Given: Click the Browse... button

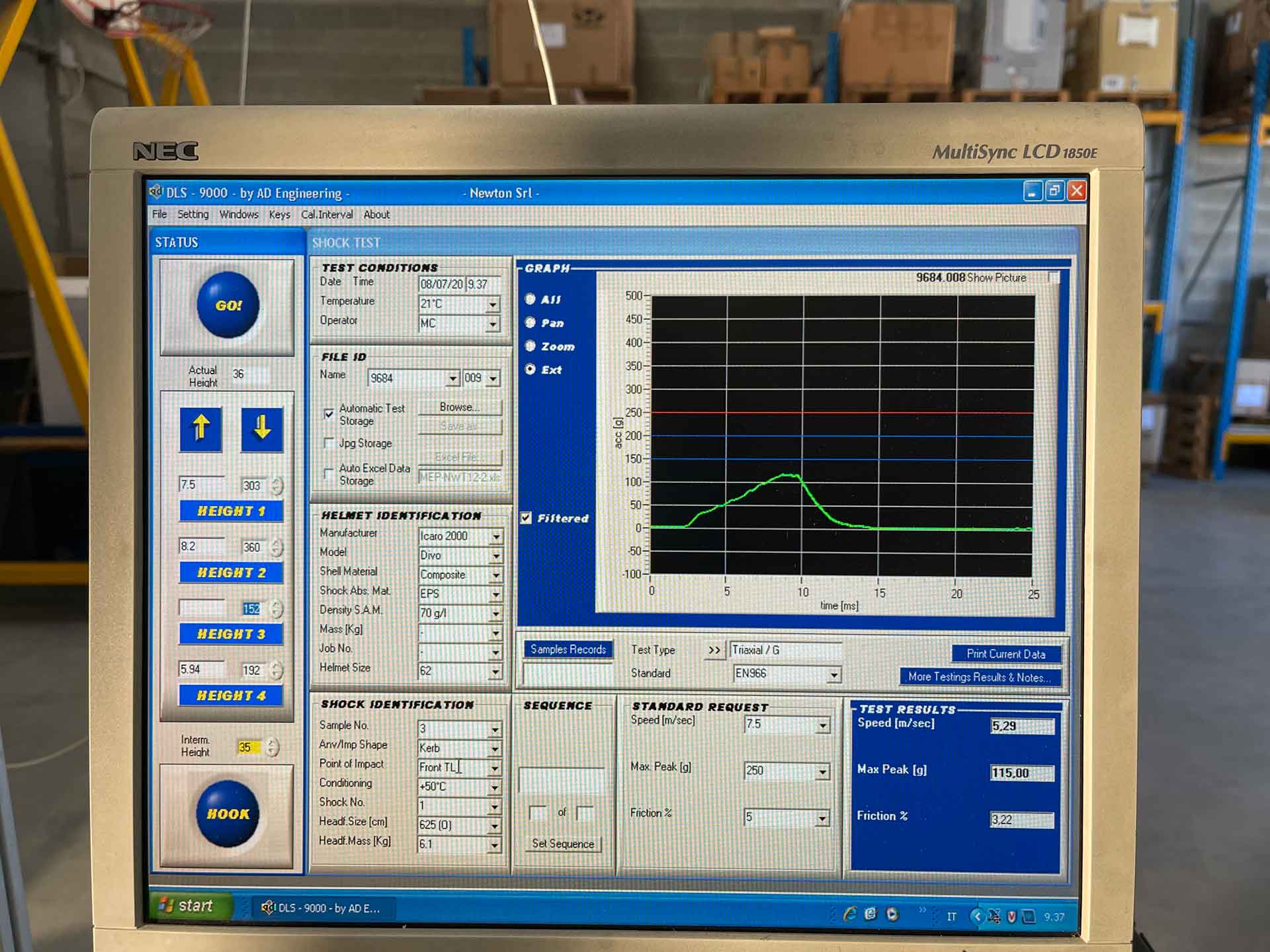Looking at the screenshot, I should click(x=460, y=407).
